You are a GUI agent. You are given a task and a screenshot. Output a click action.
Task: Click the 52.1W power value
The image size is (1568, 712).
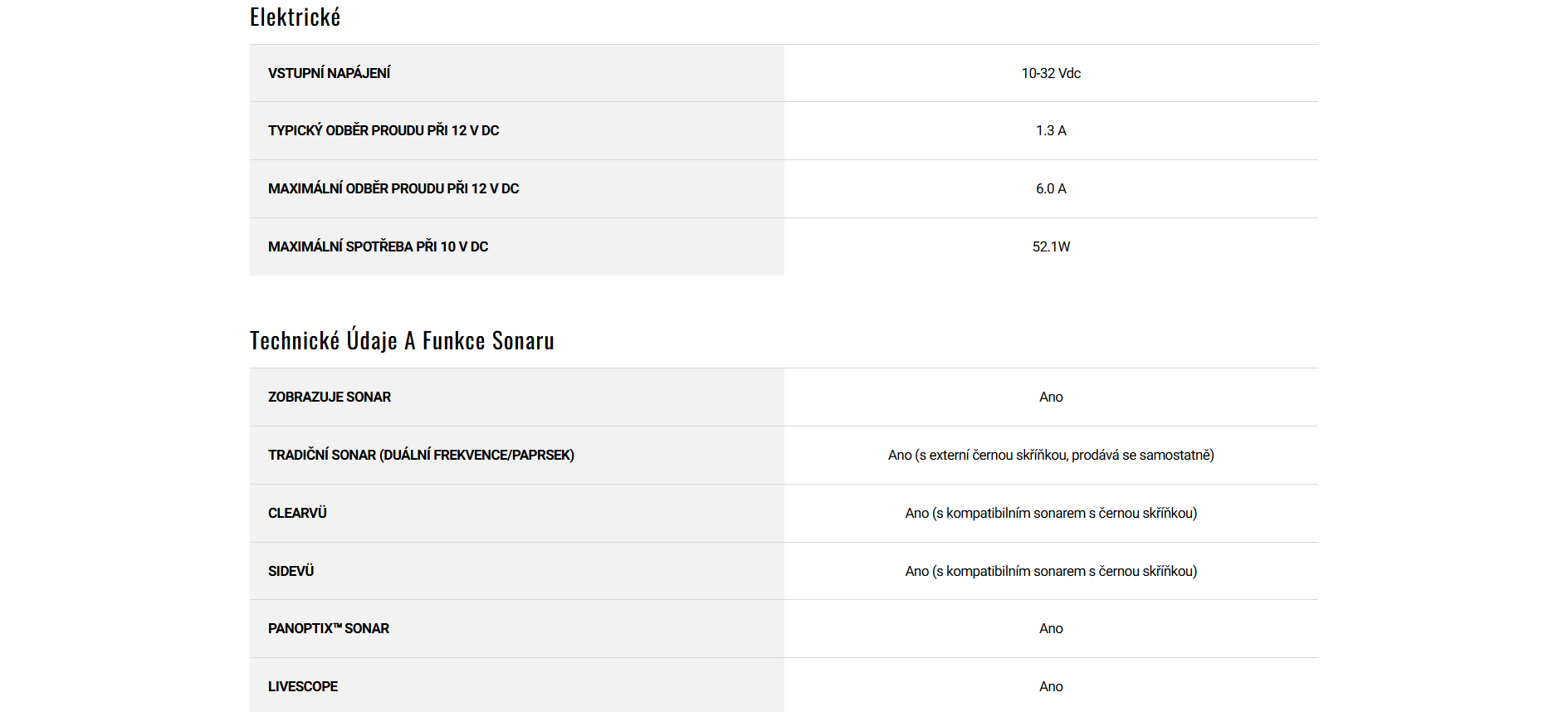pos(1051,246)
